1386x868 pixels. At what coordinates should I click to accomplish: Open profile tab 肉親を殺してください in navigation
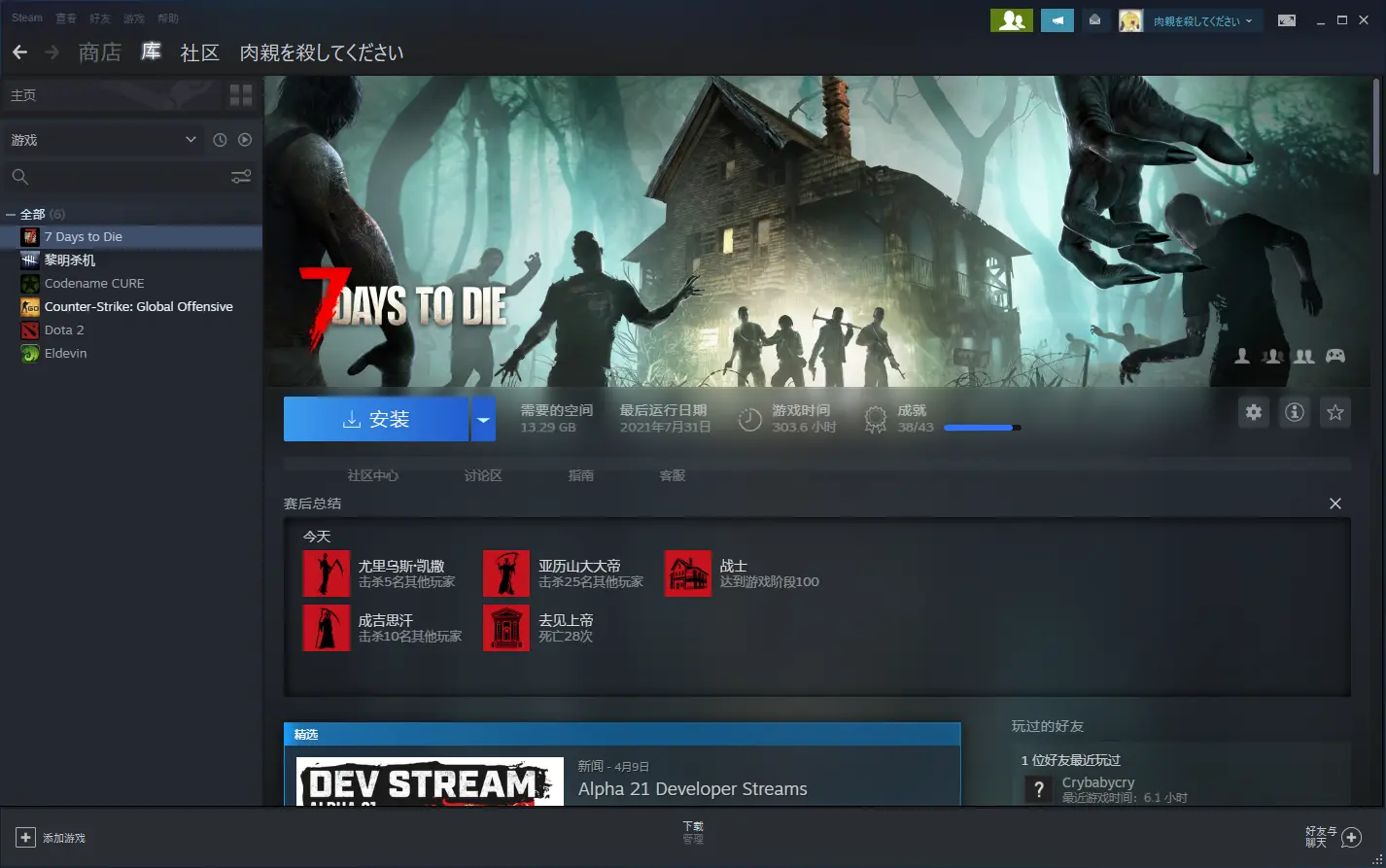[x=322, y=52]
